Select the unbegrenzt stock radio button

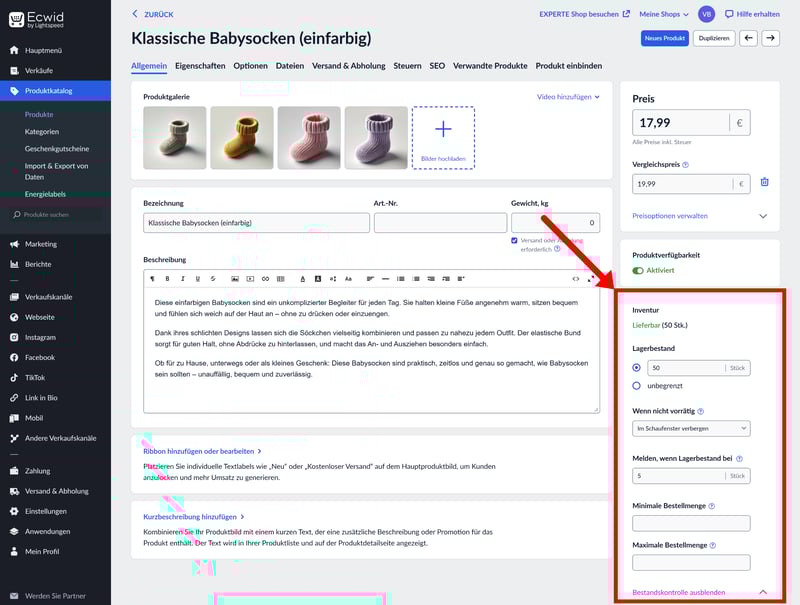coord(637,385)
